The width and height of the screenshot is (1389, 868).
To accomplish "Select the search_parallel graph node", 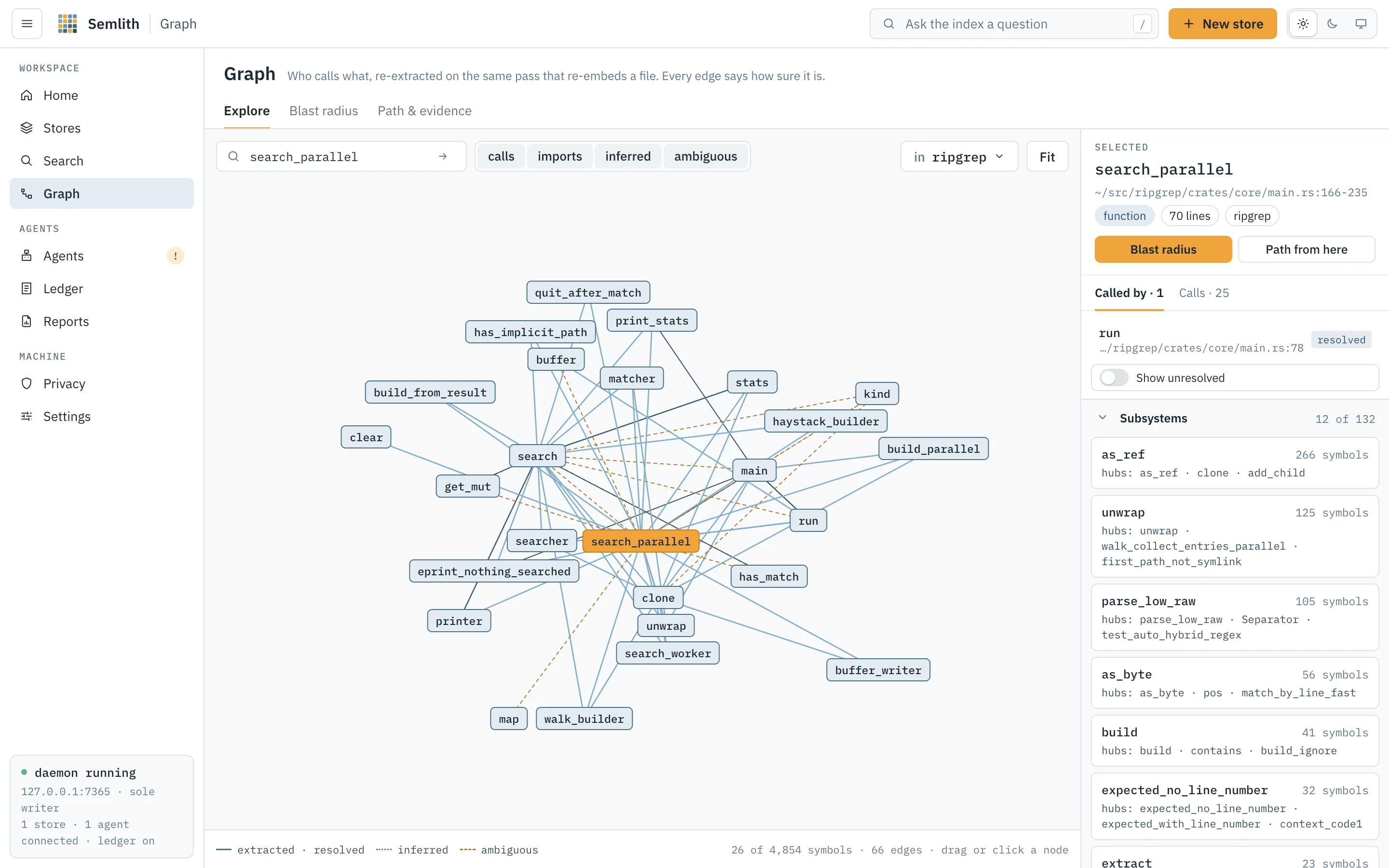I will [x=640, y=542].
